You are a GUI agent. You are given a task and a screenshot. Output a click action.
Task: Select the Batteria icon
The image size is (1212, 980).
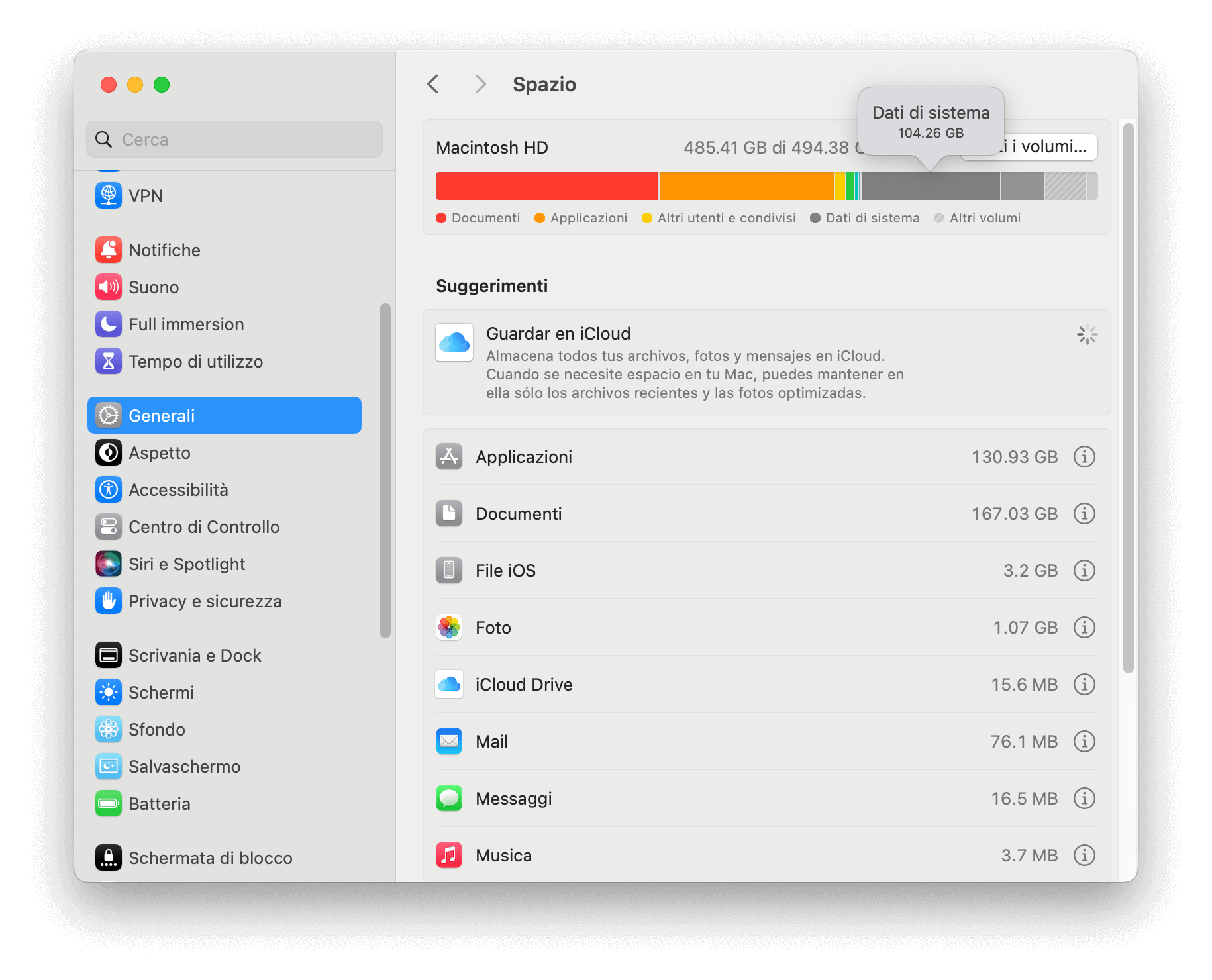109,803
